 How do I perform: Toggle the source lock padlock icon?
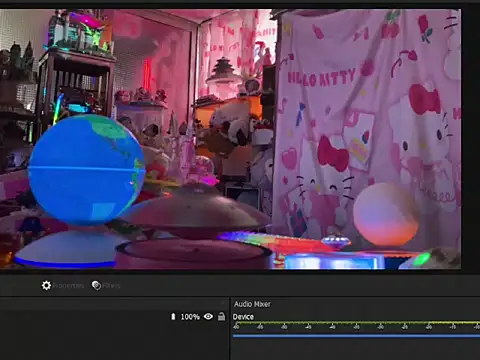tap(221, 316)
